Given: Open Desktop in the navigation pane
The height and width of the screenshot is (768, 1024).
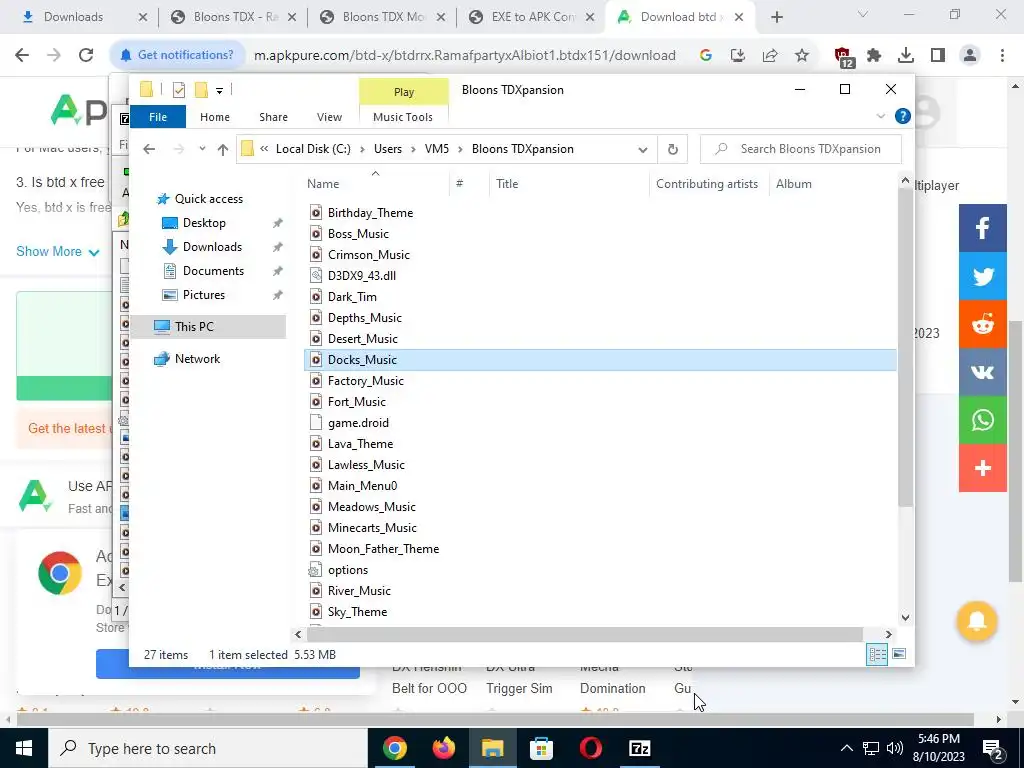Looking at the screenshot, I should click(x=204, y=223).
